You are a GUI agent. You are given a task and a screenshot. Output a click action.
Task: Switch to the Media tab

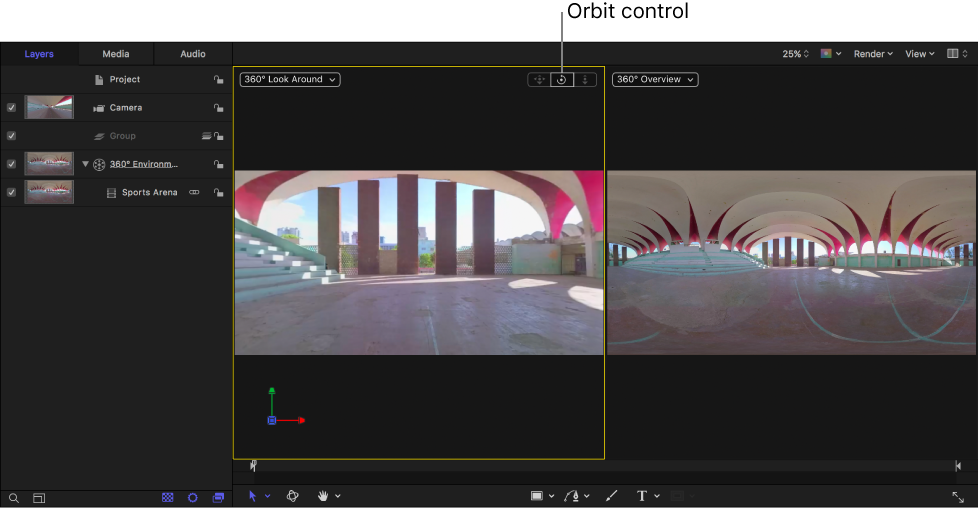116,54
